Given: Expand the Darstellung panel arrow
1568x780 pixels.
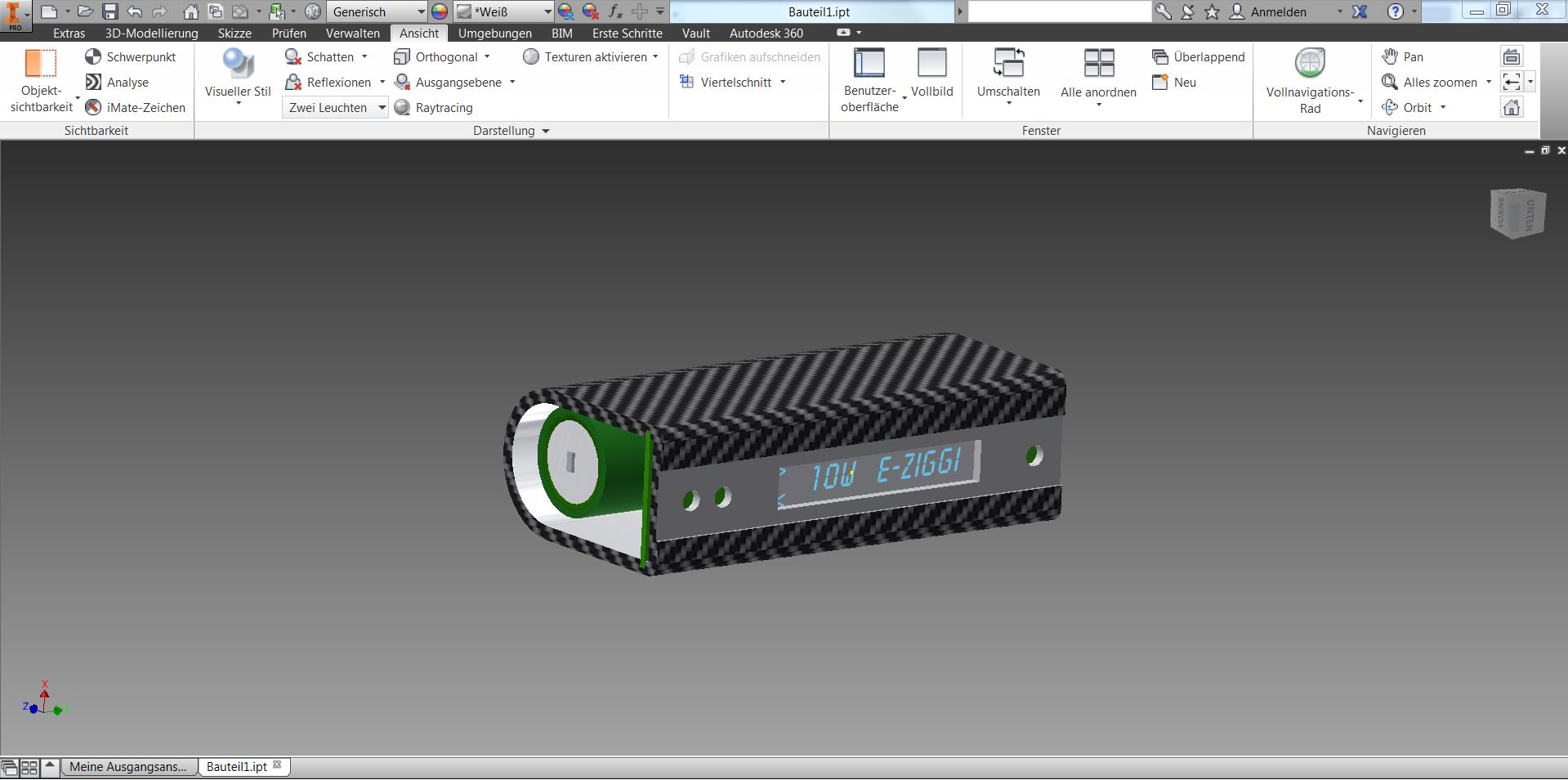Looking at the screenshot, I should click(x=546, y=131).
